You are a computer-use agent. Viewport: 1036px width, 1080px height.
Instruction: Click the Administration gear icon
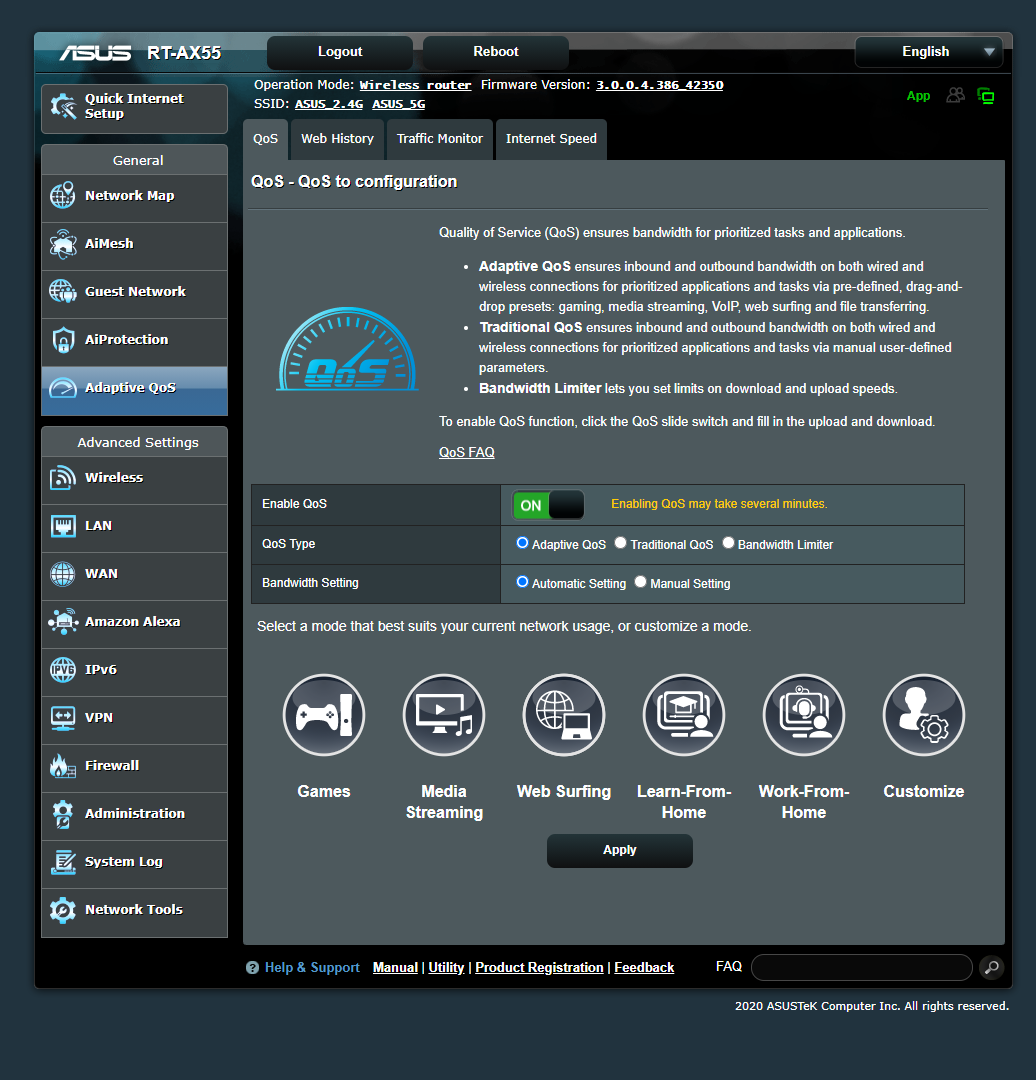coord(63,814)
